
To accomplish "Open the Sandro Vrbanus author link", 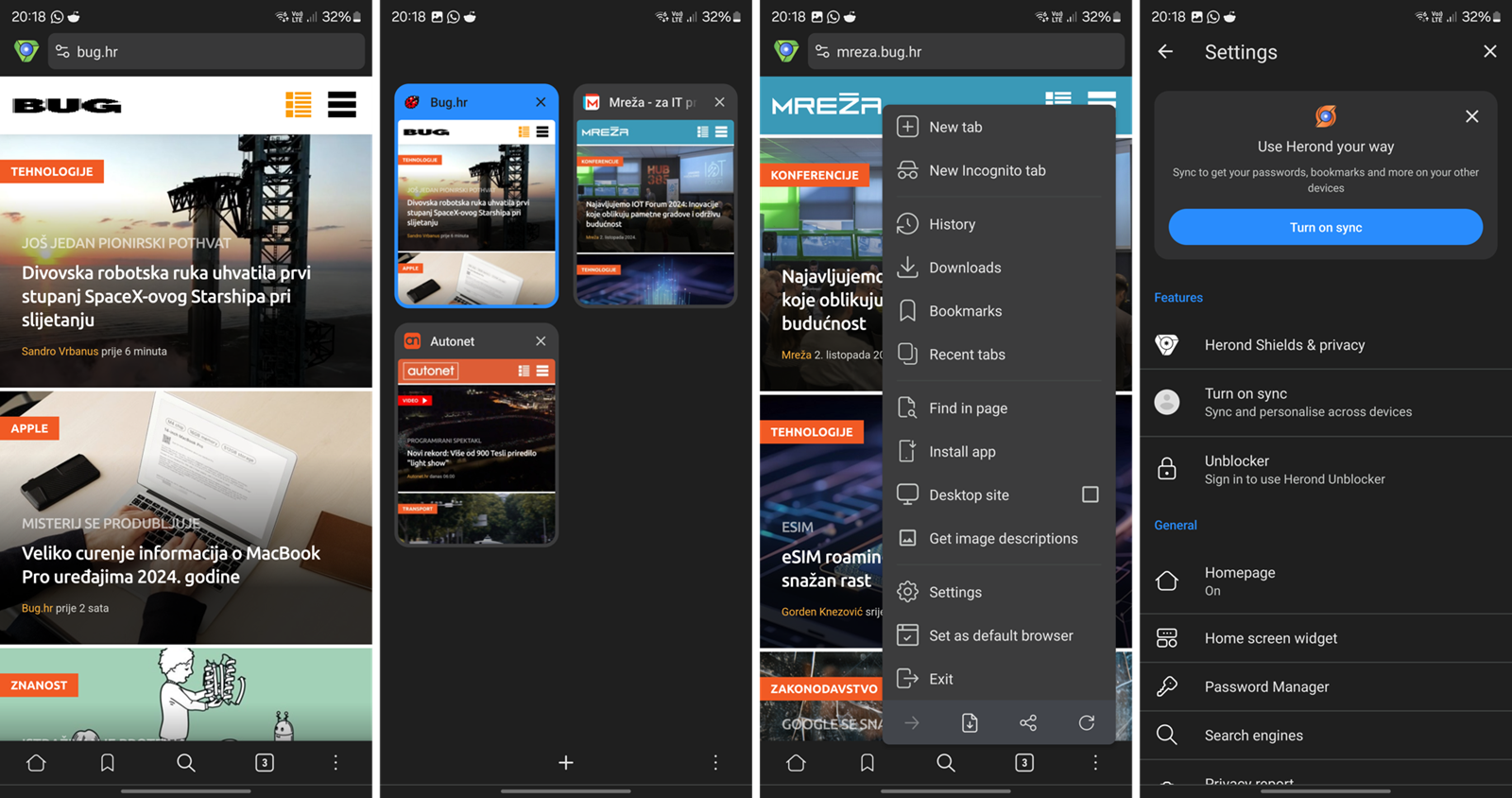I will (60, 351).
